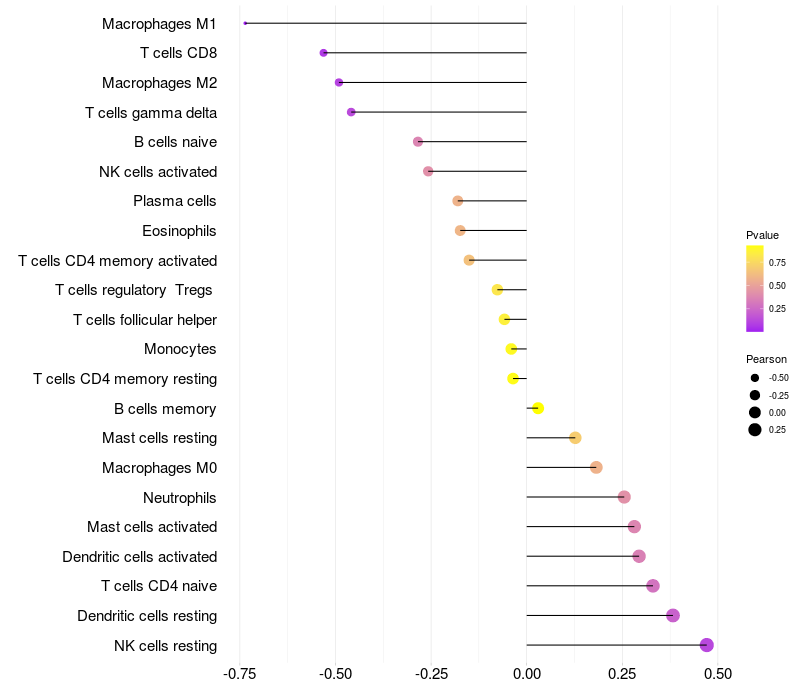The height and width of the screenshot is (700, 800).
Task: Click the T cells CD8 label
Action: tap(179, 53)
